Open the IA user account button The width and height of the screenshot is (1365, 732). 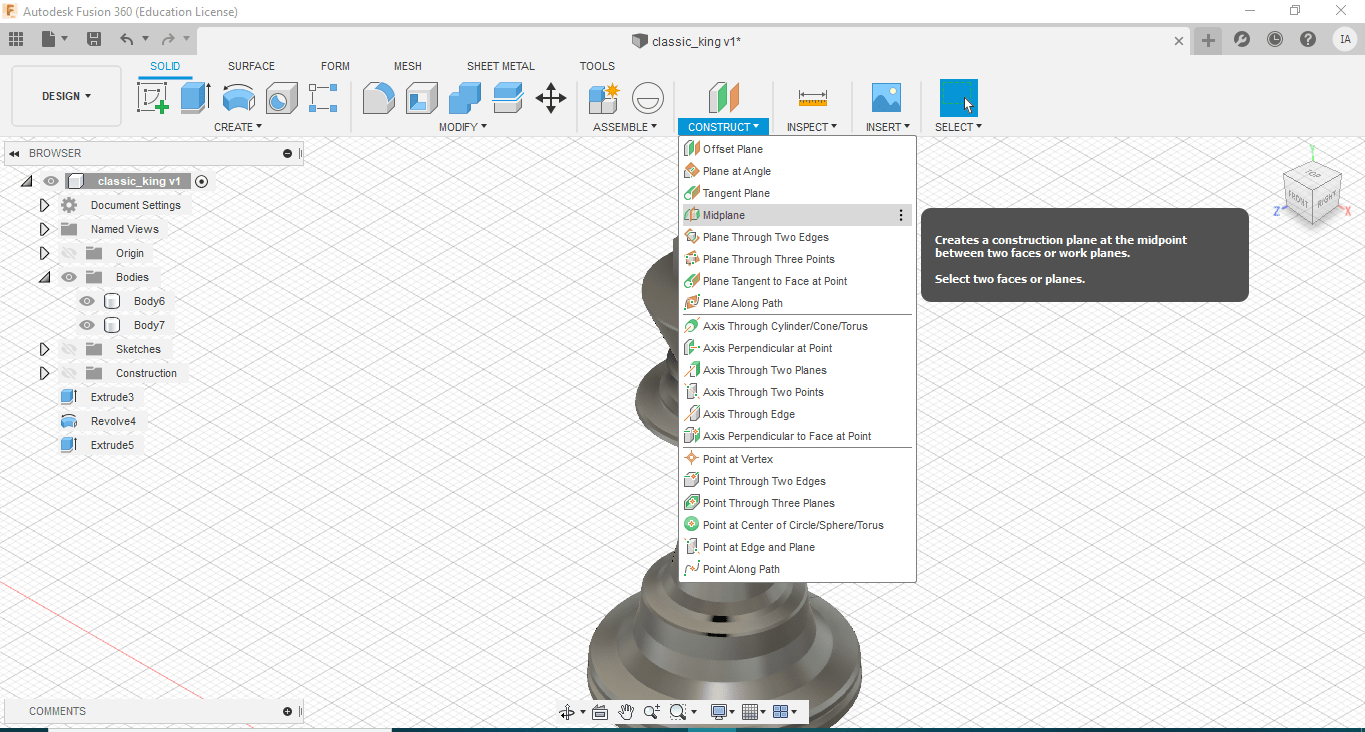[1345, 39]
